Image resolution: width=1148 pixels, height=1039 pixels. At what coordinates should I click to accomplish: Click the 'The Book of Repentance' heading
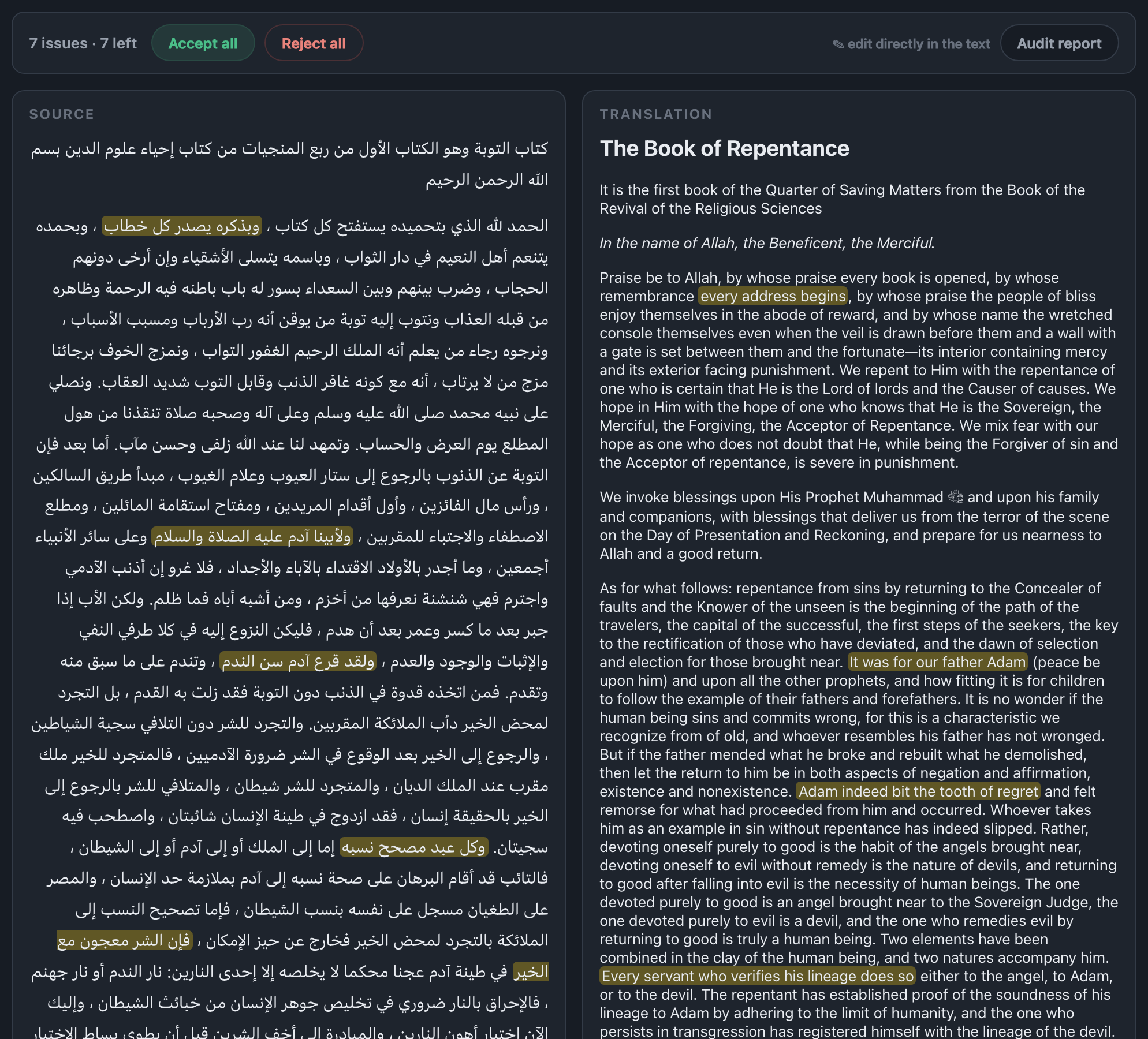coord(724,148)
